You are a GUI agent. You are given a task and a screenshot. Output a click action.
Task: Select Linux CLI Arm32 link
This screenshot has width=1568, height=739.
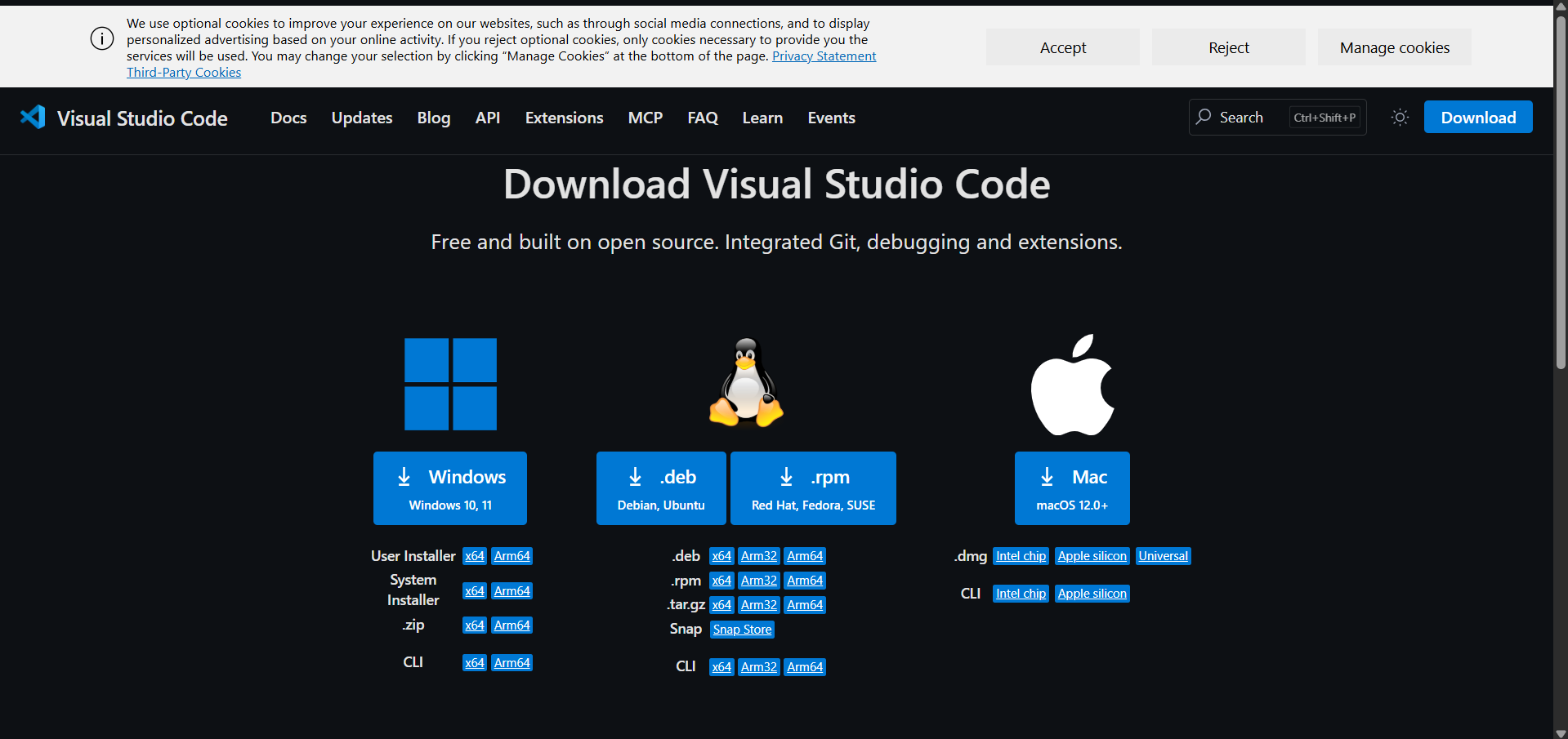point(759,667)
